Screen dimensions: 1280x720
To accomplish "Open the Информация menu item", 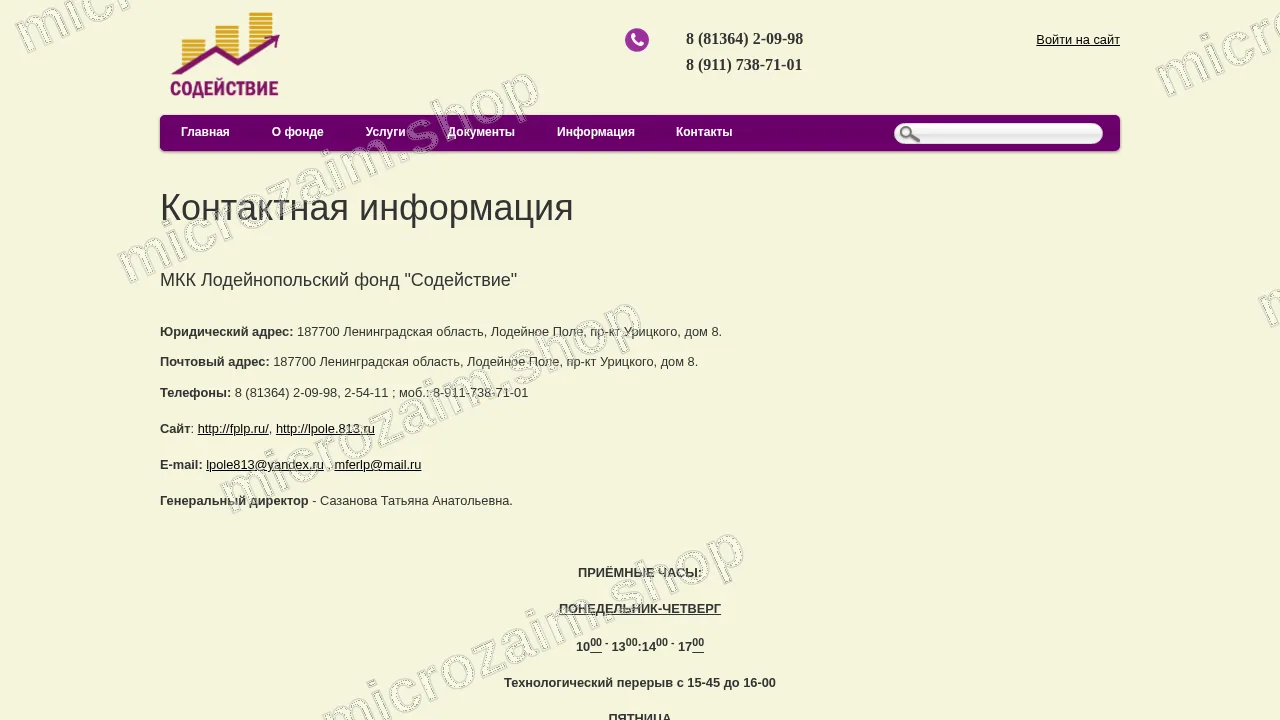I will click(596, 132).
